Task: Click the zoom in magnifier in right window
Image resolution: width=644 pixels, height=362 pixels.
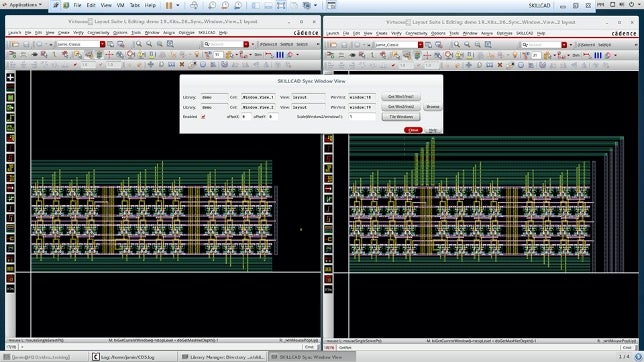Action: point(457,45)
